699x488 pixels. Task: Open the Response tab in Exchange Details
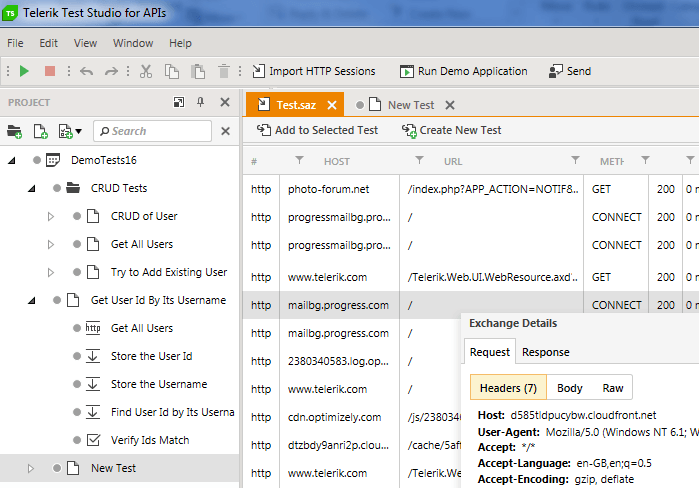(x=546, y=352)
